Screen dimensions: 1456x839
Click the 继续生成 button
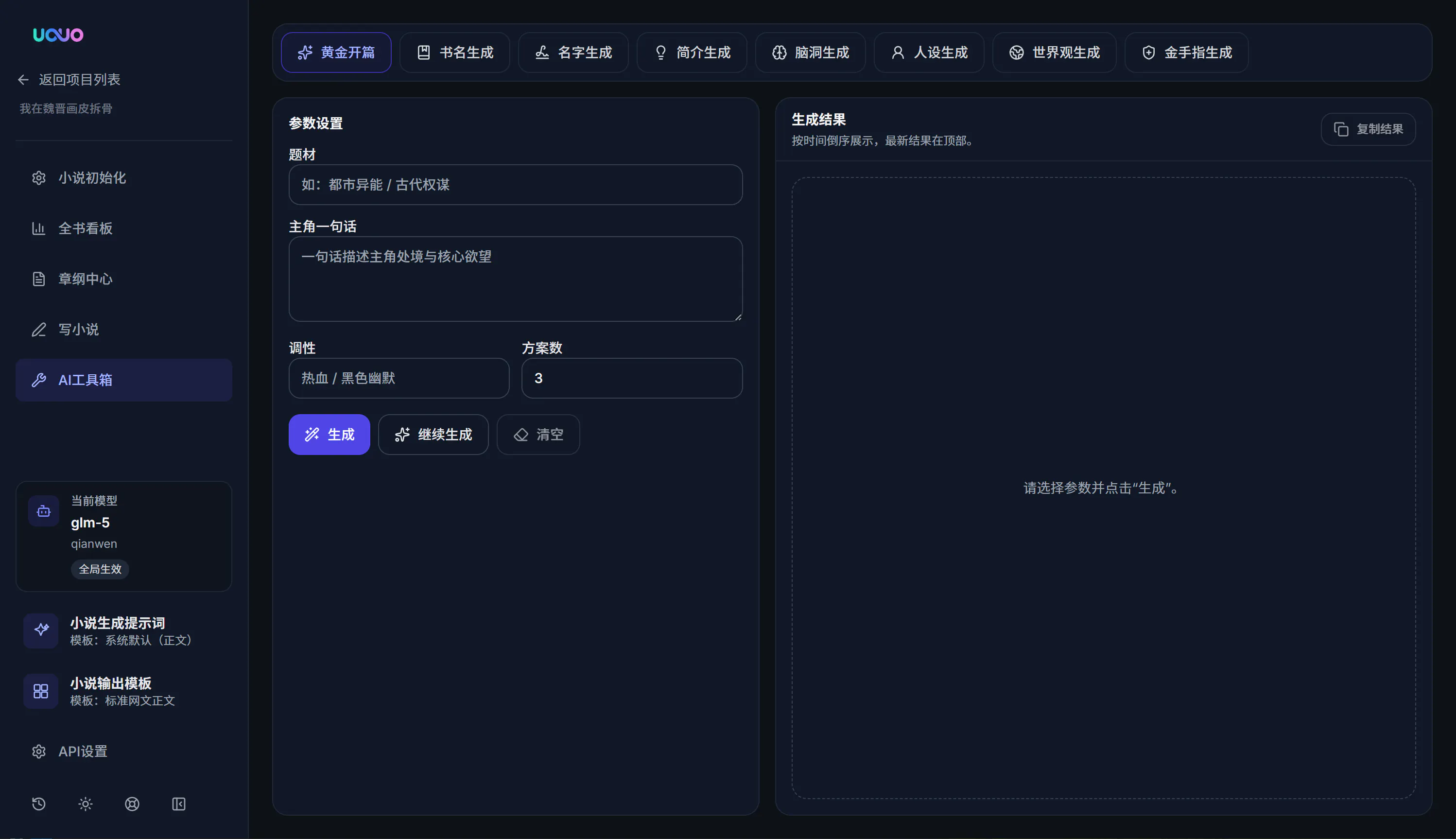pyautogui.click(x=433, y=435)
